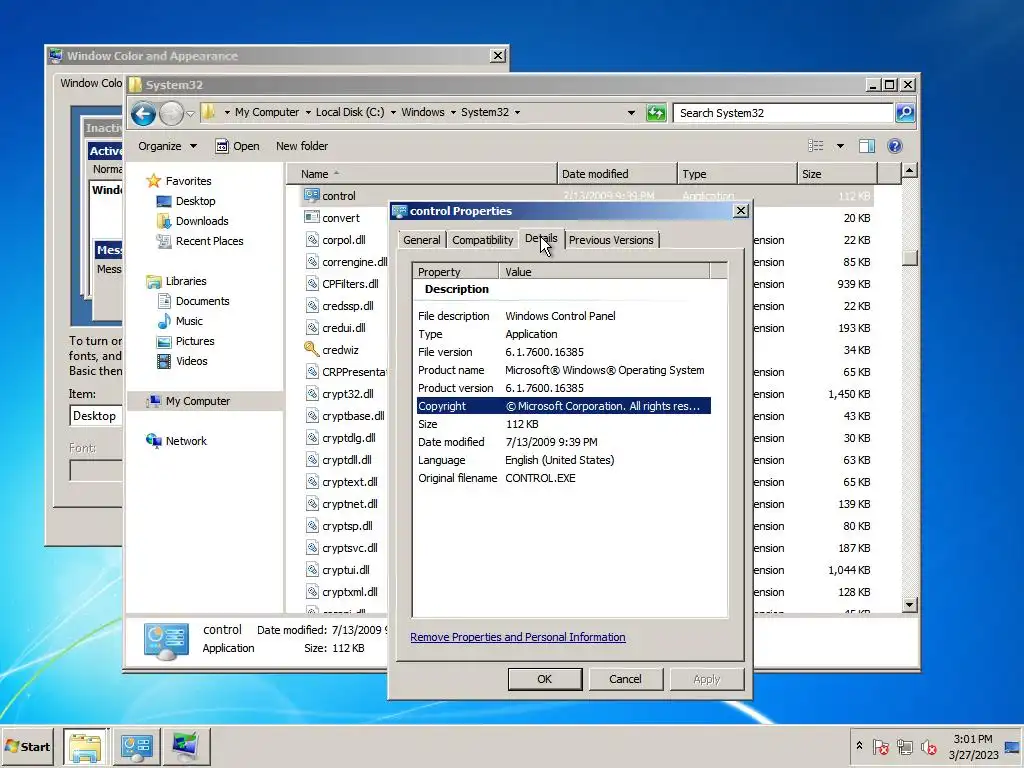This screenshot has width=1024, height=768.
Task: Open dropdown arrow after Local Disk (C:)
Action: click(x=393, y=113)
